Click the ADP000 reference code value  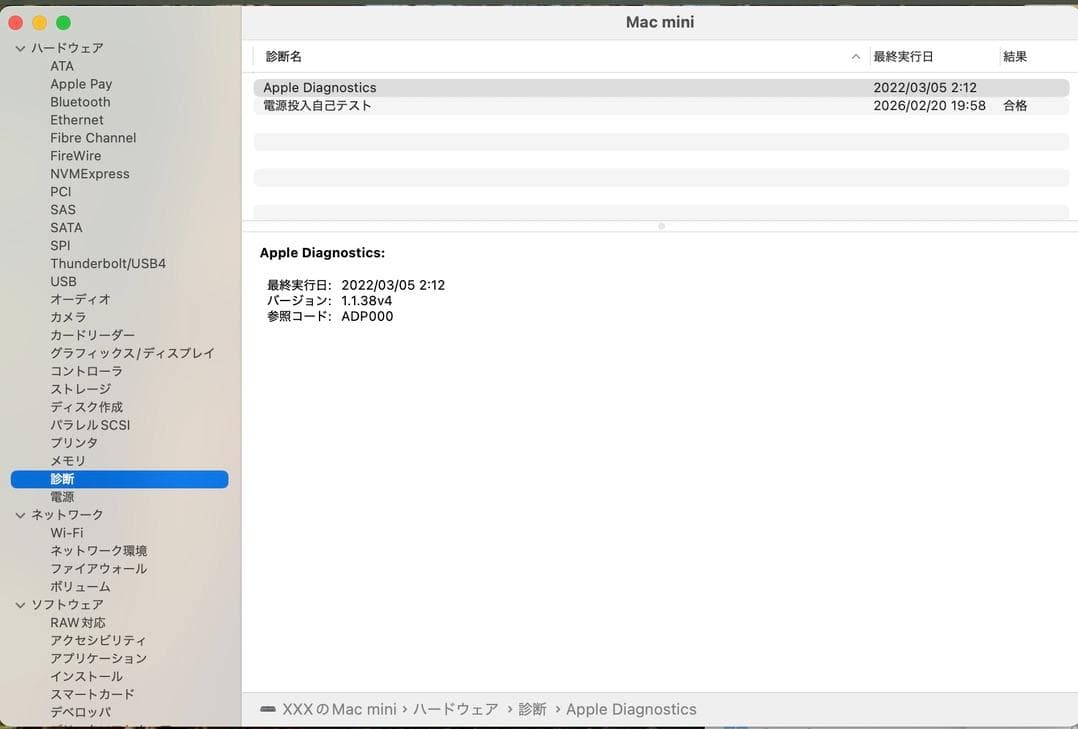[x=367, y=316]
